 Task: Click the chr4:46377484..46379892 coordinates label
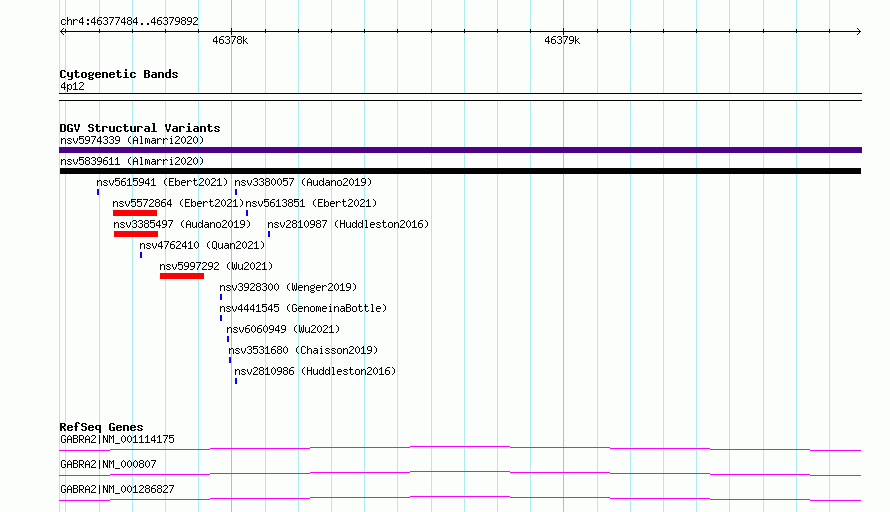(x=129, y=22)
